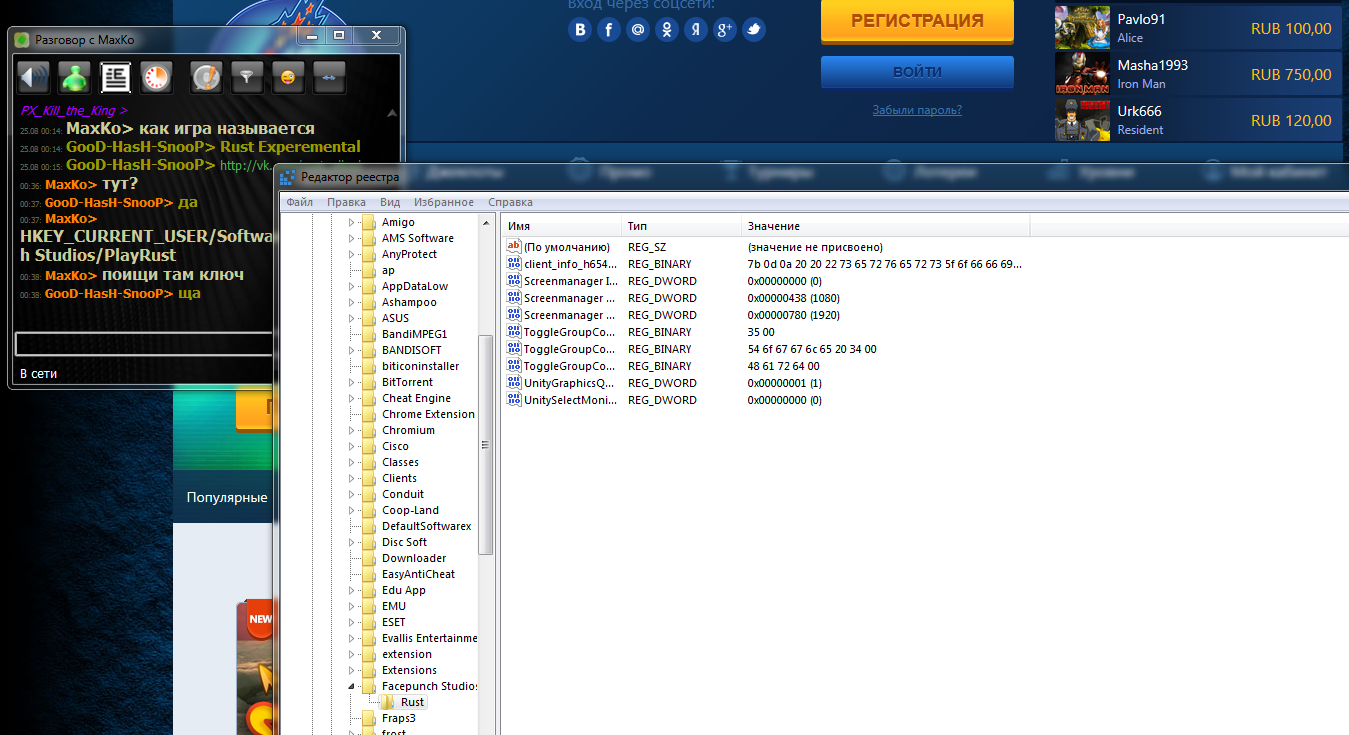
Task: Expand the Amigo registry key
Action: click(351, 222)
